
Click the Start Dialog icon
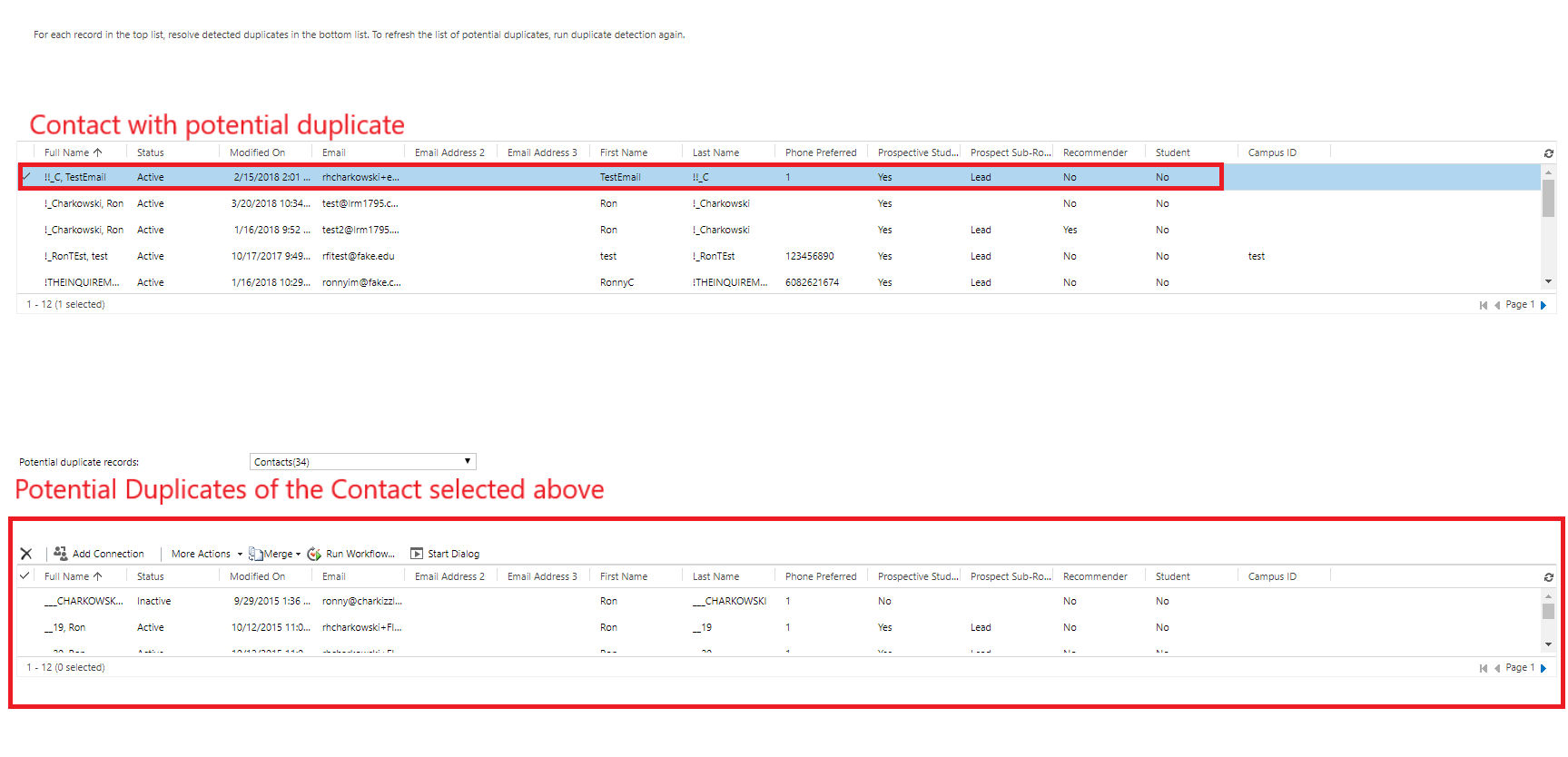(x=417, y=554)
